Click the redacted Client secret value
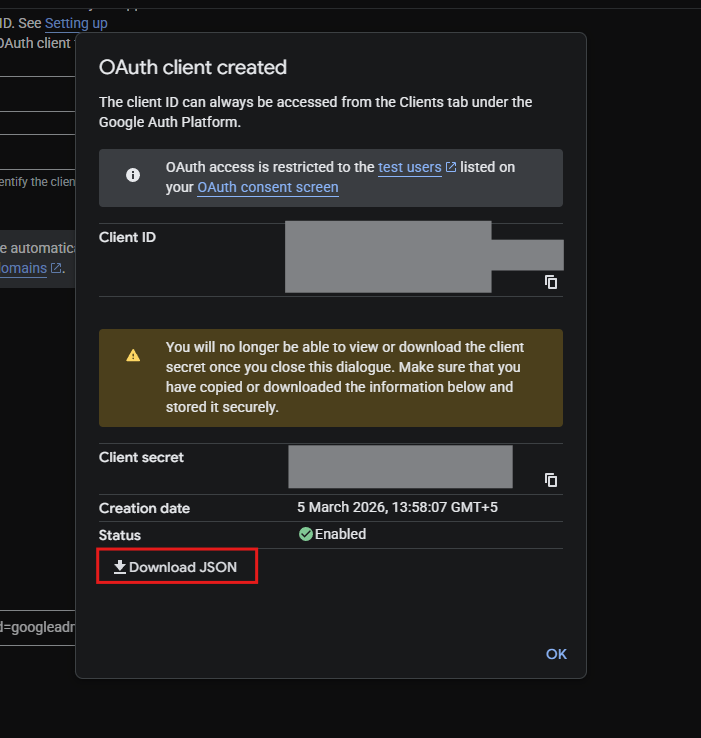The height and width of the screenshot is (738, 701). (x=400, y=466)
